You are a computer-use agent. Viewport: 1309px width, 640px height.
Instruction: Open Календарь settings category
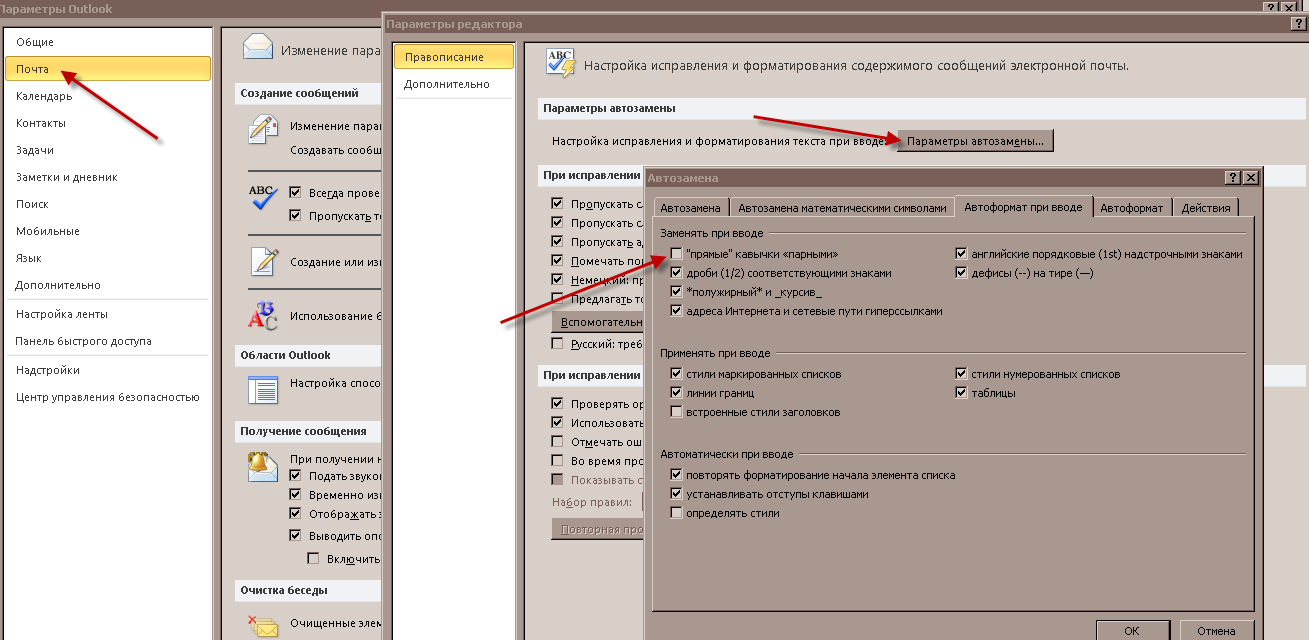[108, 96]
